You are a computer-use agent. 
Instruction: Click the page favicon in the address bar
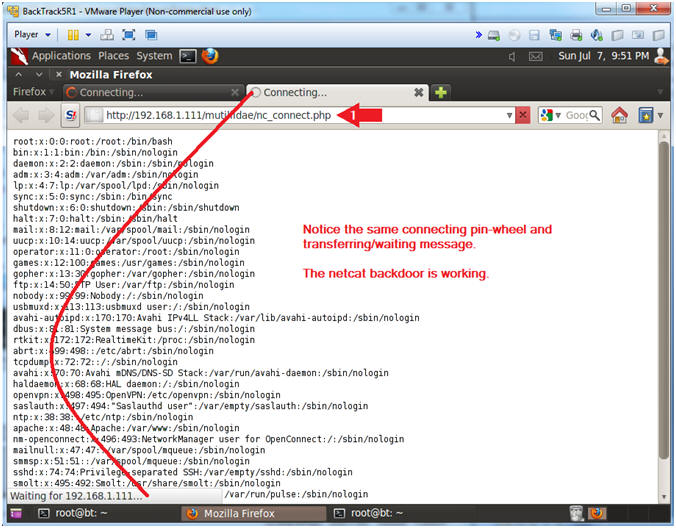94,116
